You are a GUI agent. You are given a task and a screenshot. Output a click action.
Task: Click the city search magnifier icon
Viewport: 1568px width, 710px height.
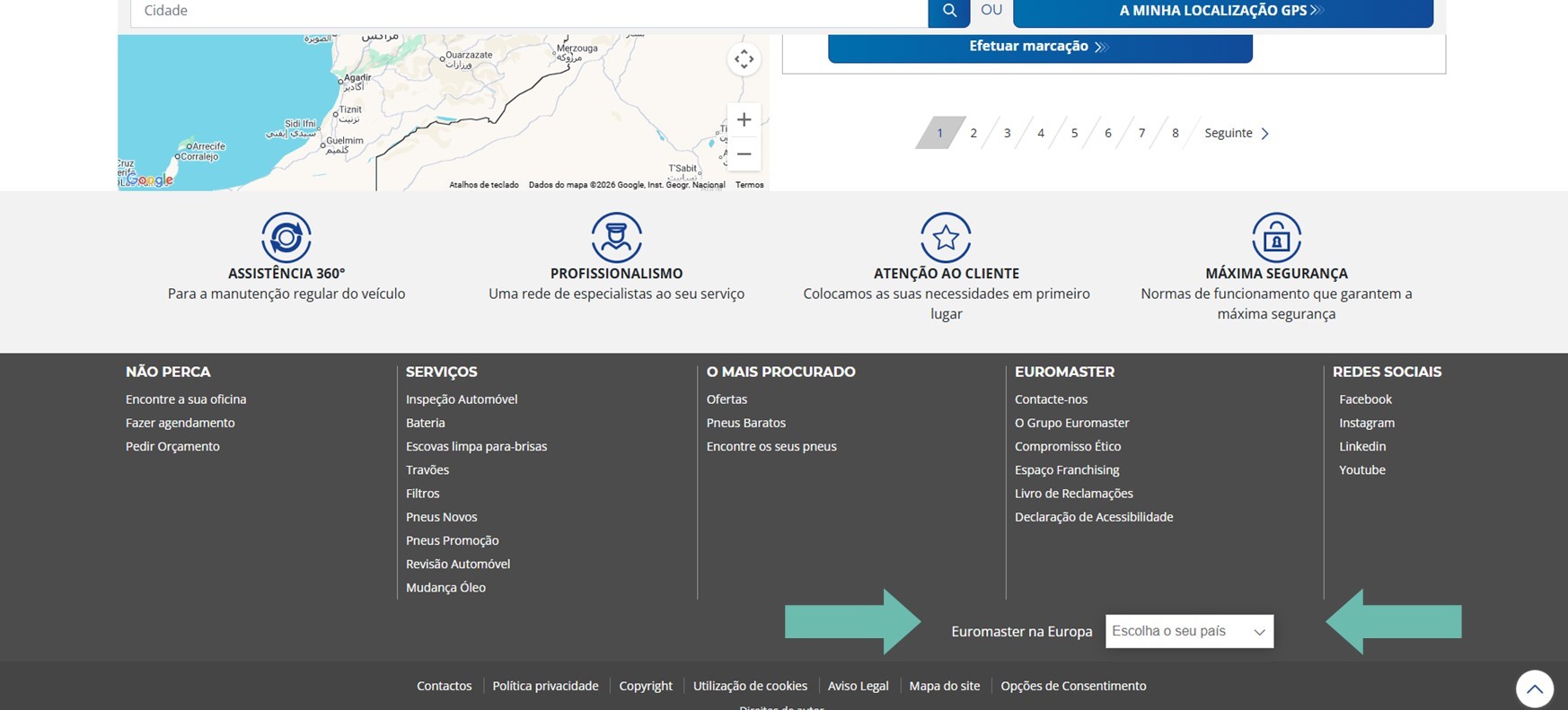pyautogui.click(x=949, y=12)
